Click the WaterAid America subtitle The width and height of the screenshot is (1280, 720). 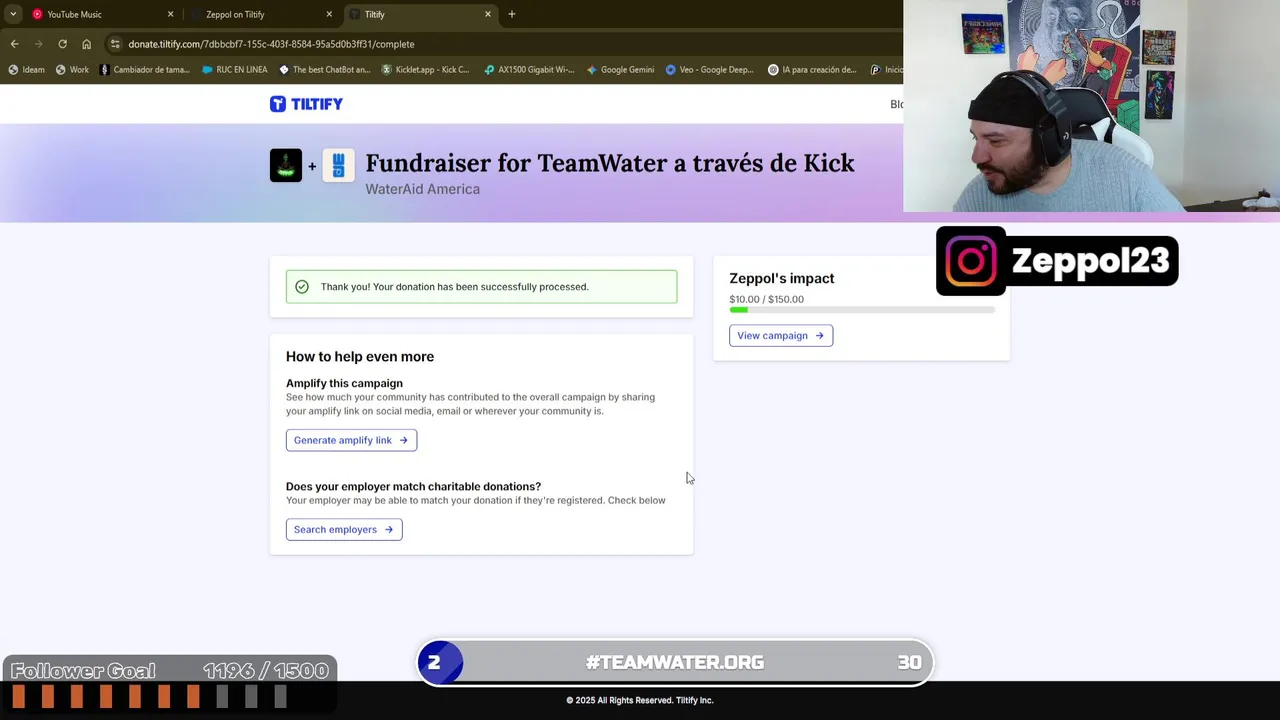(422, 189)
